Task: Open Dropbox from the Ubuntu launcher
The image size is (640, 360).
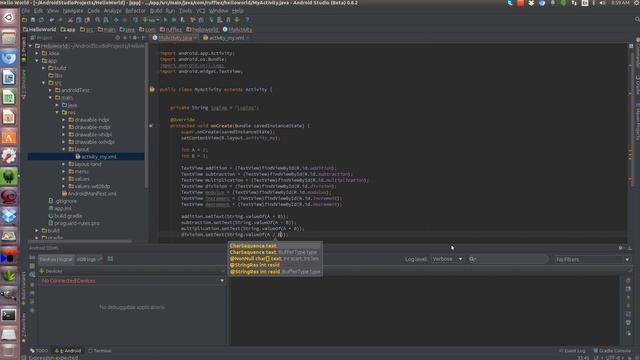Action: click(9, 216)
